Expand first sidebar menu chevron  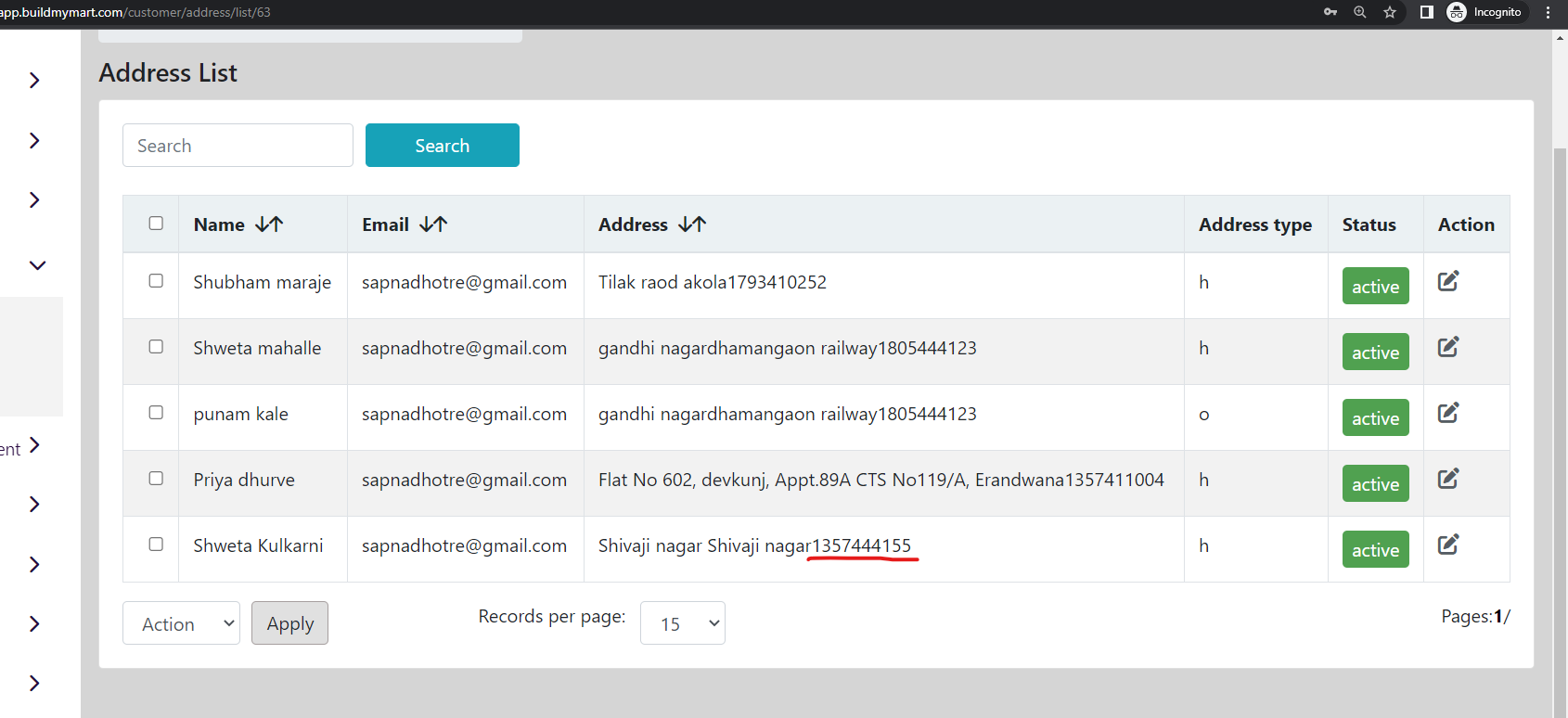click(34, 81)
